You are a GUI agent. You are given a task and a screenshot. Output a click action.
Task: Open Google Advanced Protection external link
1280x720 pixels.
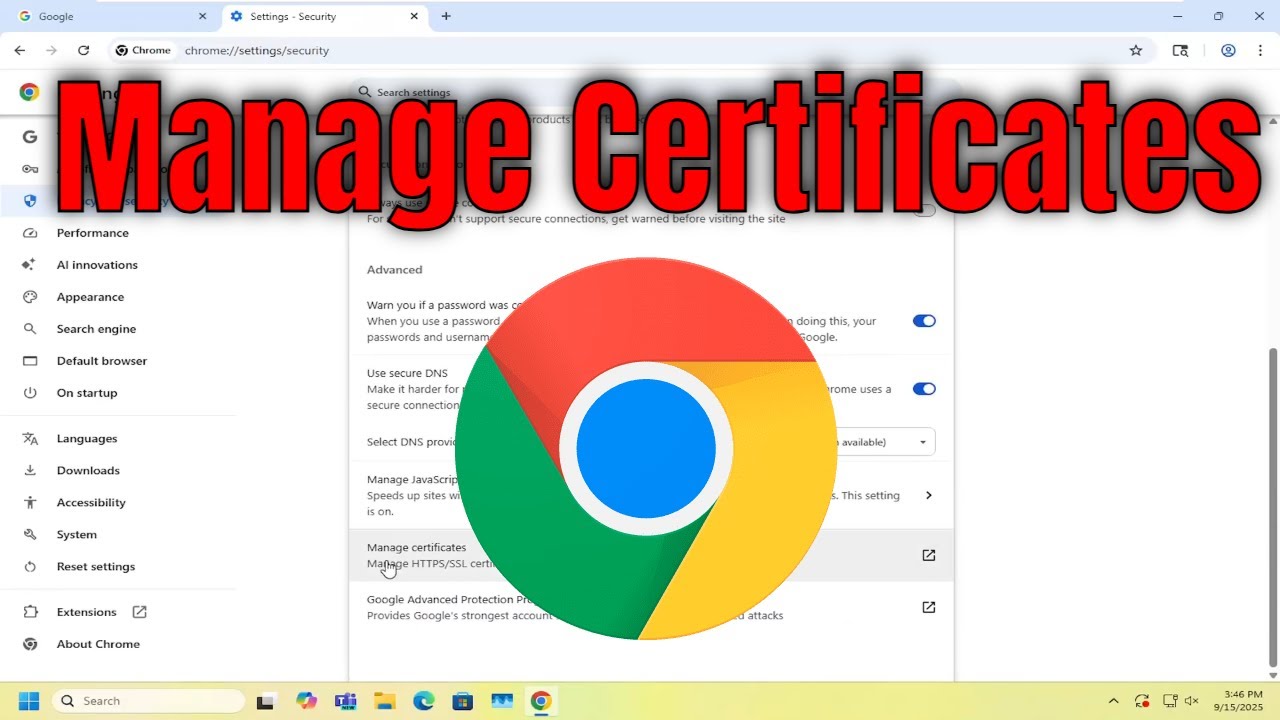point(928,607)
